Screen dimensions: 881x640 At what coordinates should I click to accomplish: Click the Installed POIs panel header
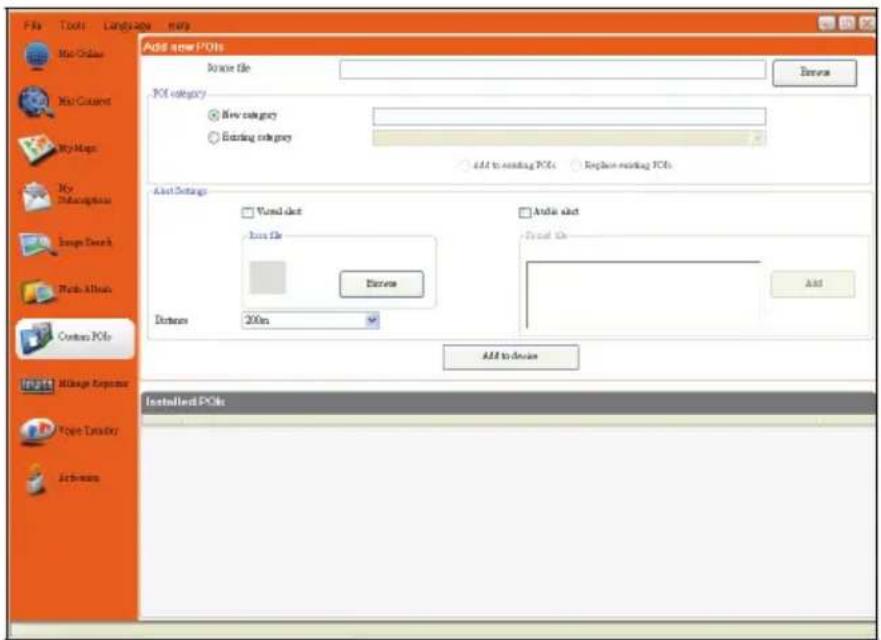coord(508,402)
